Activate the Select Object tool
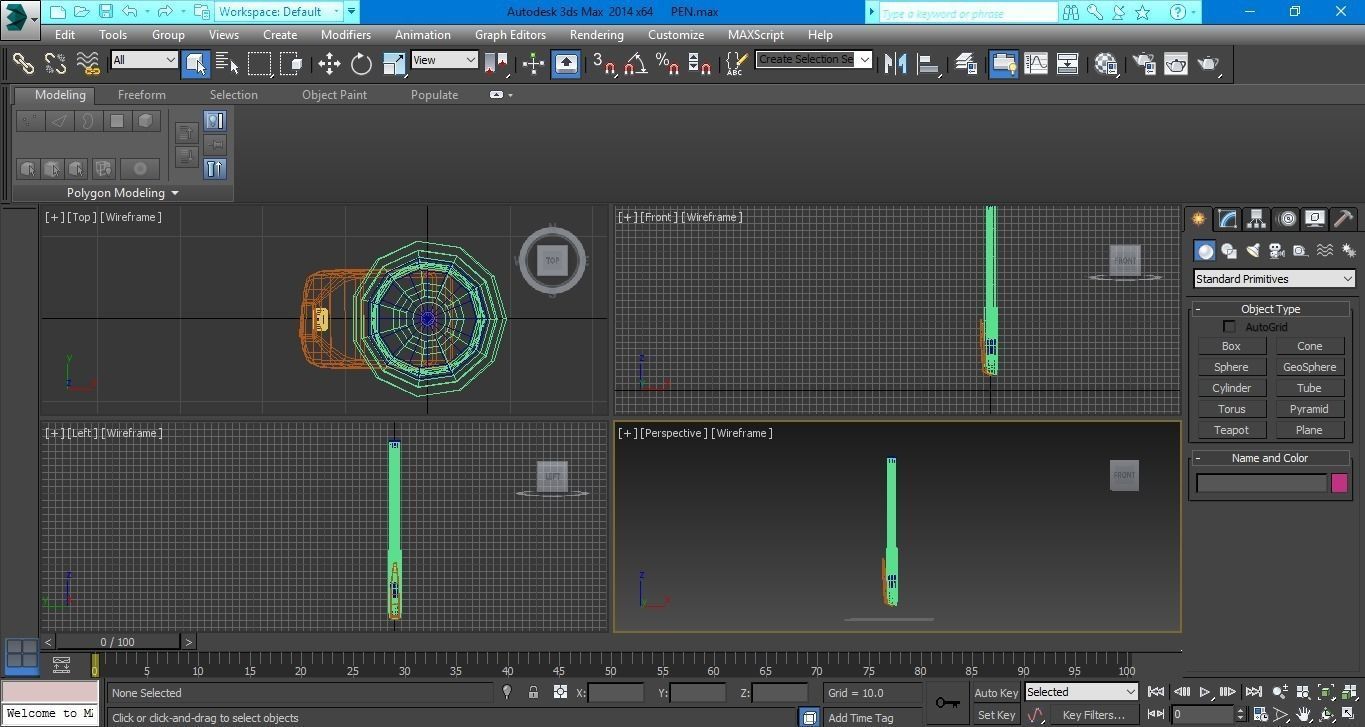Viewport: 1365px width, 727px height. pyautogui.click(x=195, y=64)
